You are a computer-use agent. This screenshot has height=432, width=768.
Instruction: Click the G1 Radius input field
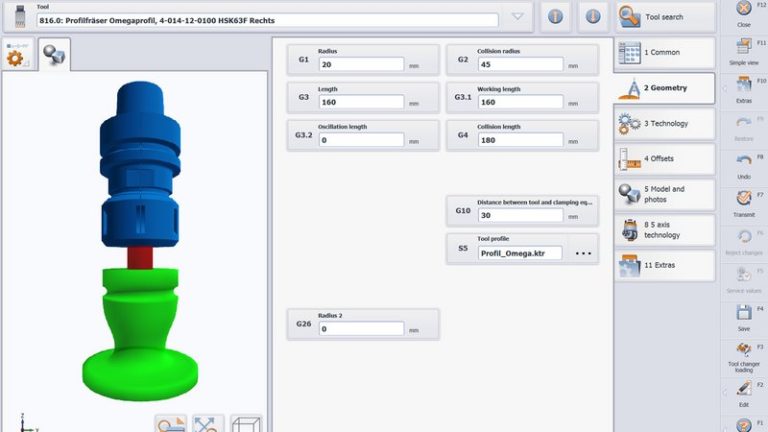(360, 64)
